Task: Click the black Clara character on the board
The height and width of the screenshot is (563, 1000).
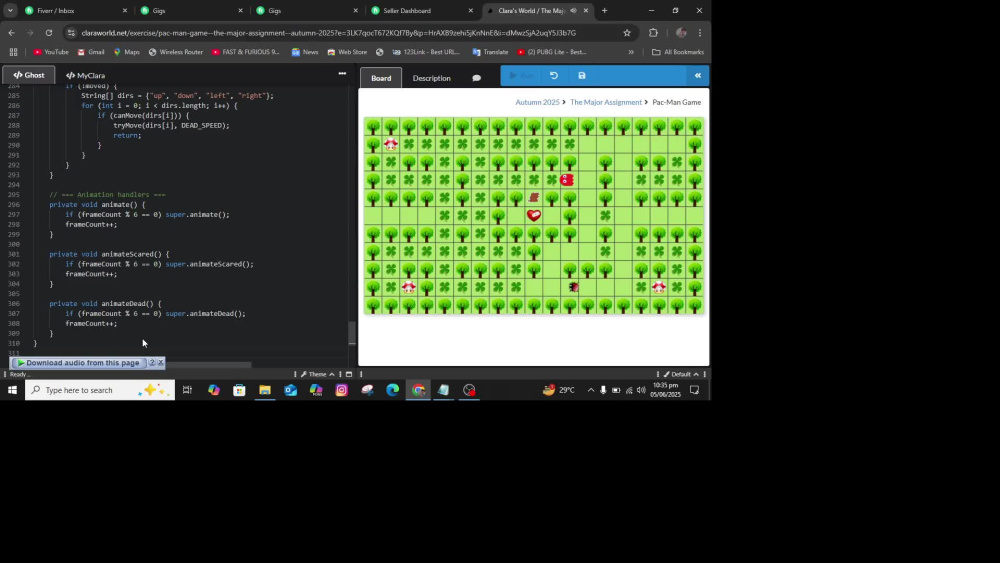Action: click(x=573, y=288)
